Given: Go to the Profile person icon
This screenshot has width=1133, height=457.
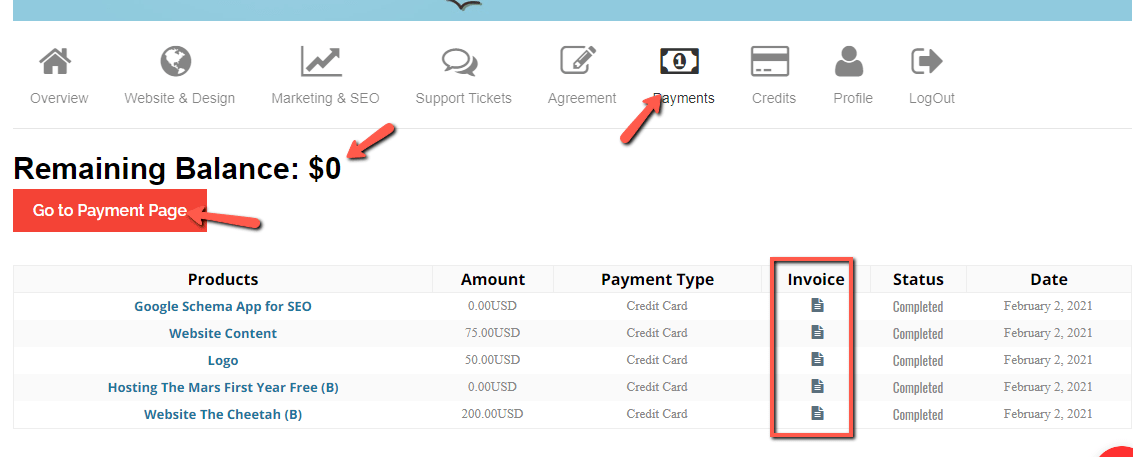Looking at the screenshot, I should pyautogui.click(x=849, y=62).
